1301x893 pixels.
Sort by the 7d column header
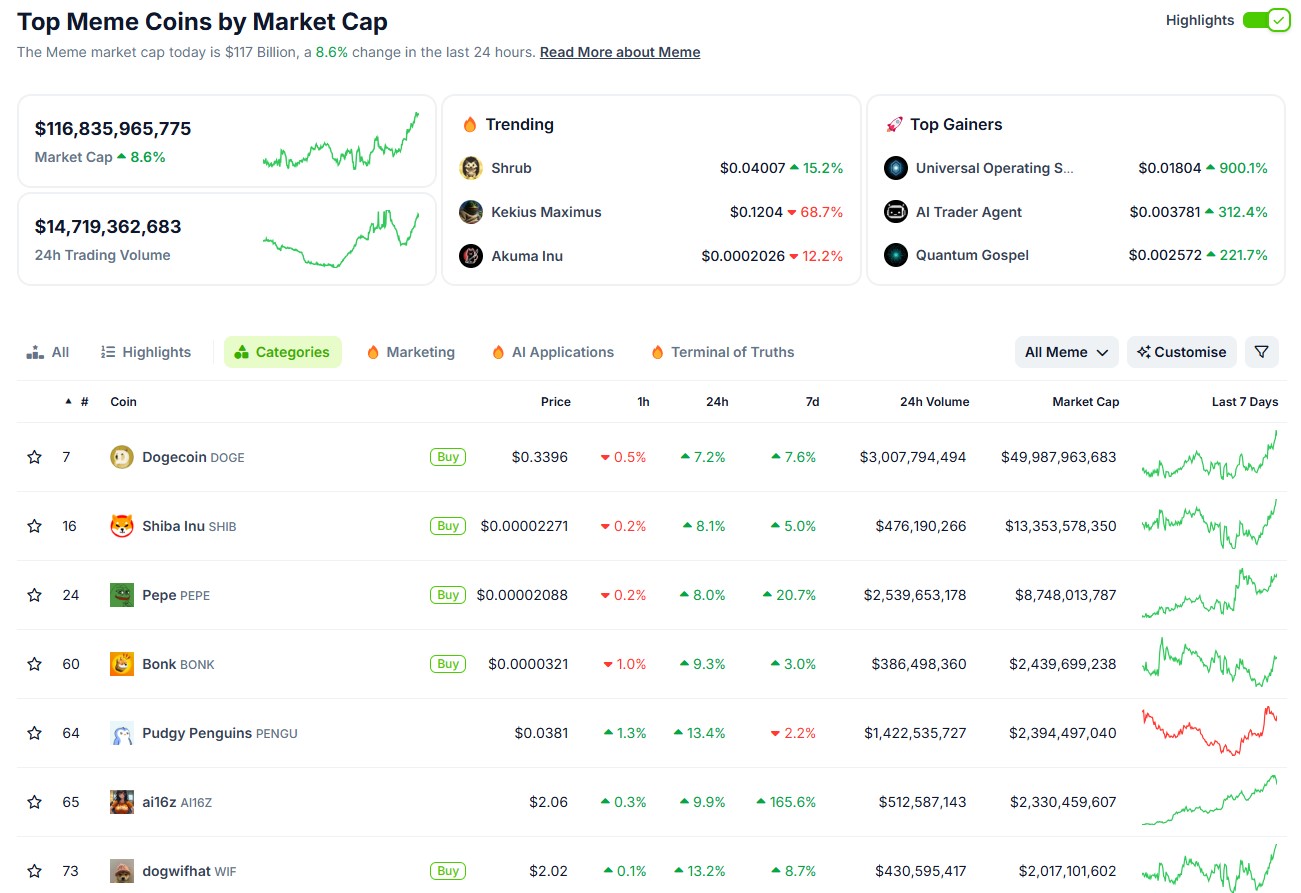[812, 402]
